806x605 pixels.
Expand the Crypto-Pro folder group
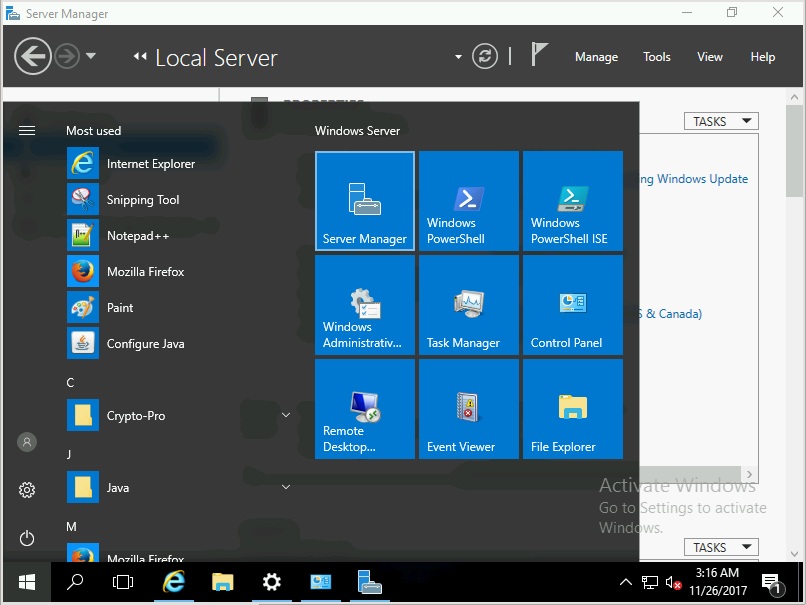[x=286, y=415]
